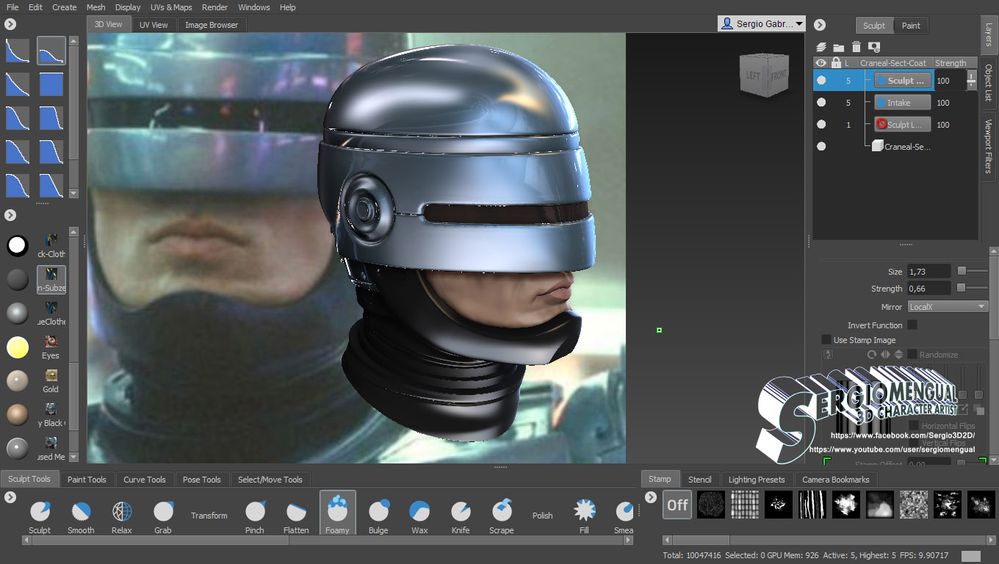Expand the sculpt tools tray arrow
Screen dimensions: 999x564
pyautogui.click(x=10, y=497)
